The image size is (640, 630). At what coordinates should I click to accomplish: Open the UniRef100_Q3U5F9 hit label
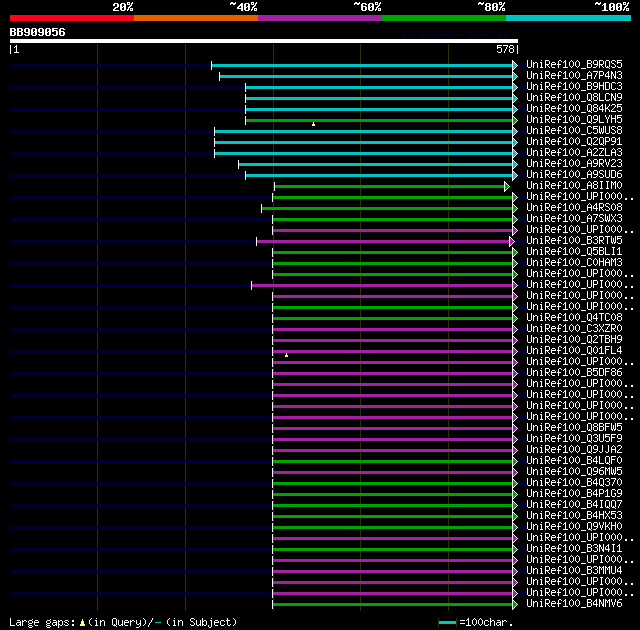(574, 439)
